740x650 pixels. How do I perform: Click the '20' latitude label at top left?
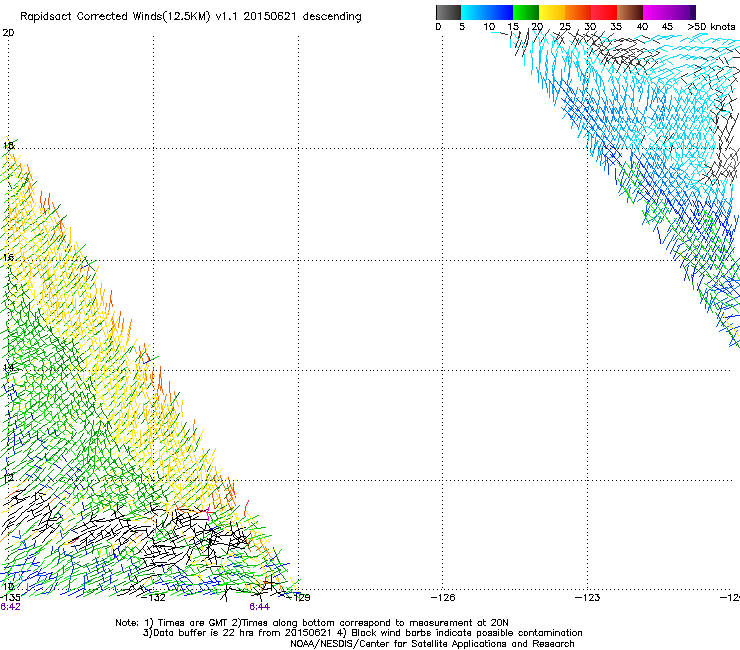point(8,33)
